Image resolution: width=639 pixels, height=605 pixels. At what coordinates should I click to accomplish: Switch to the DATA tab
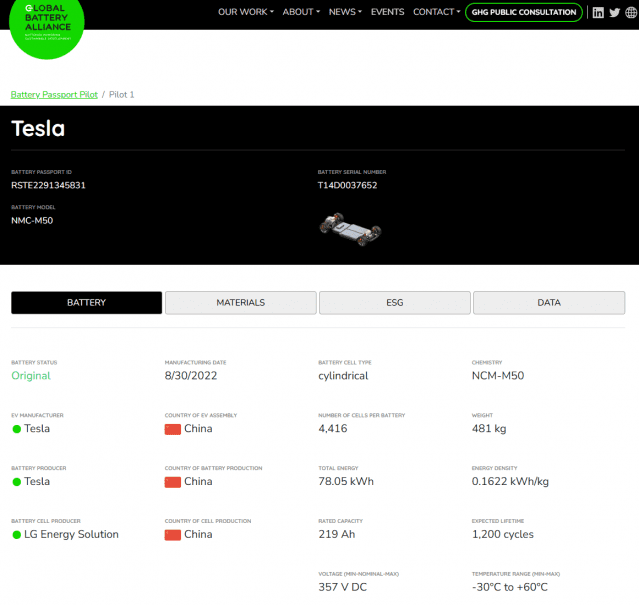549,303
